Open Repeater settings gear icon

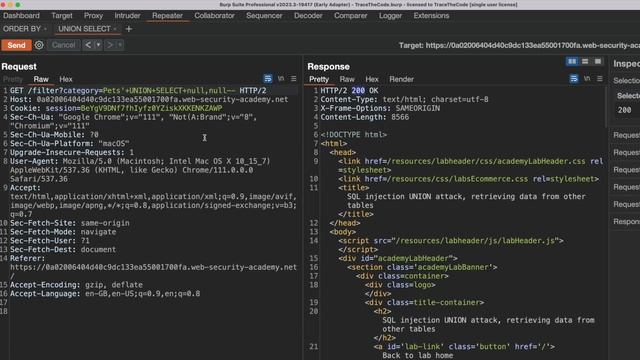coord(39,45)
